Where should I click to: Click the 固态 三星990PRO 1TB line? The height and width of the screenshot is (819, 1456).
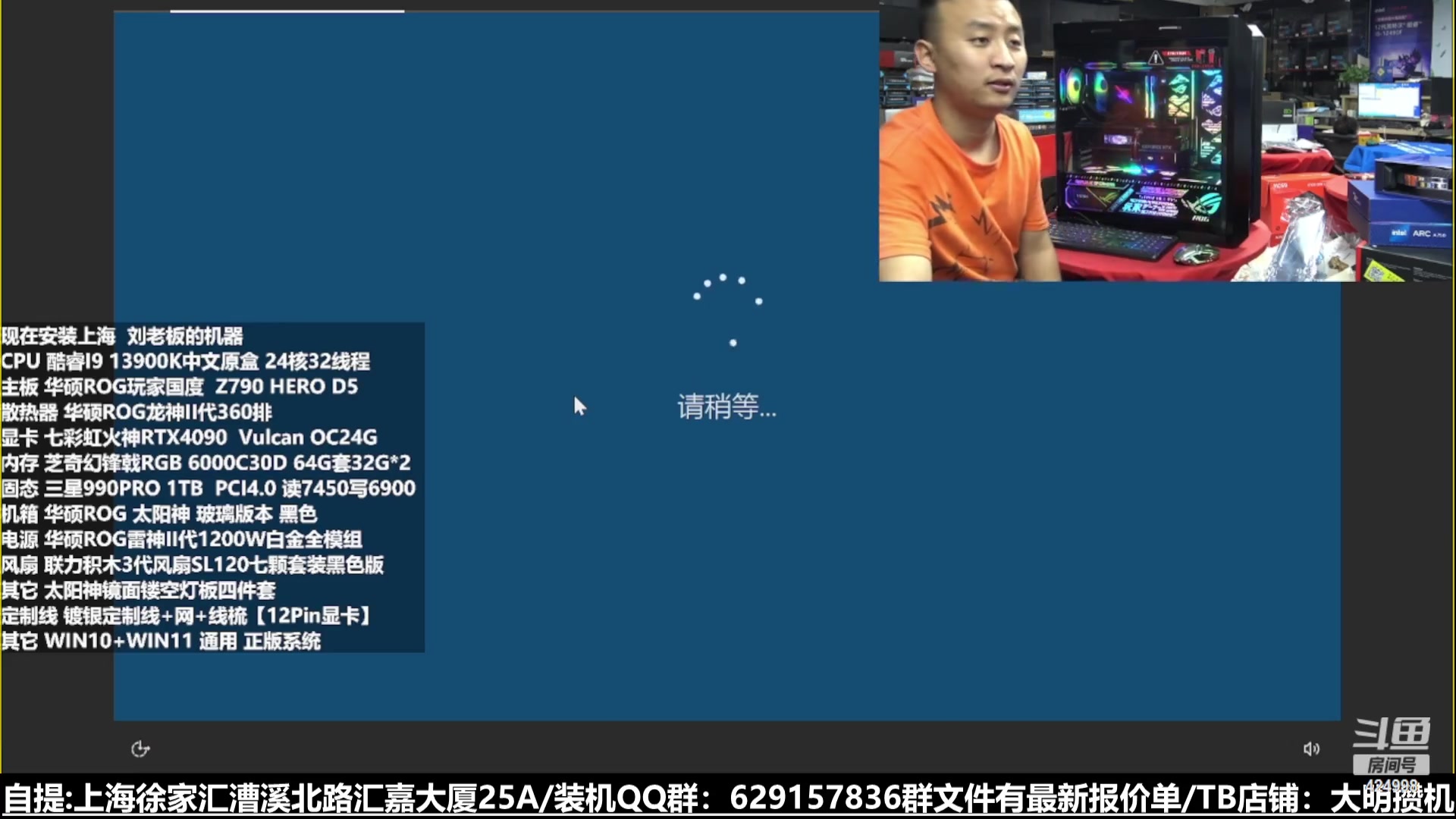[208, 488]
